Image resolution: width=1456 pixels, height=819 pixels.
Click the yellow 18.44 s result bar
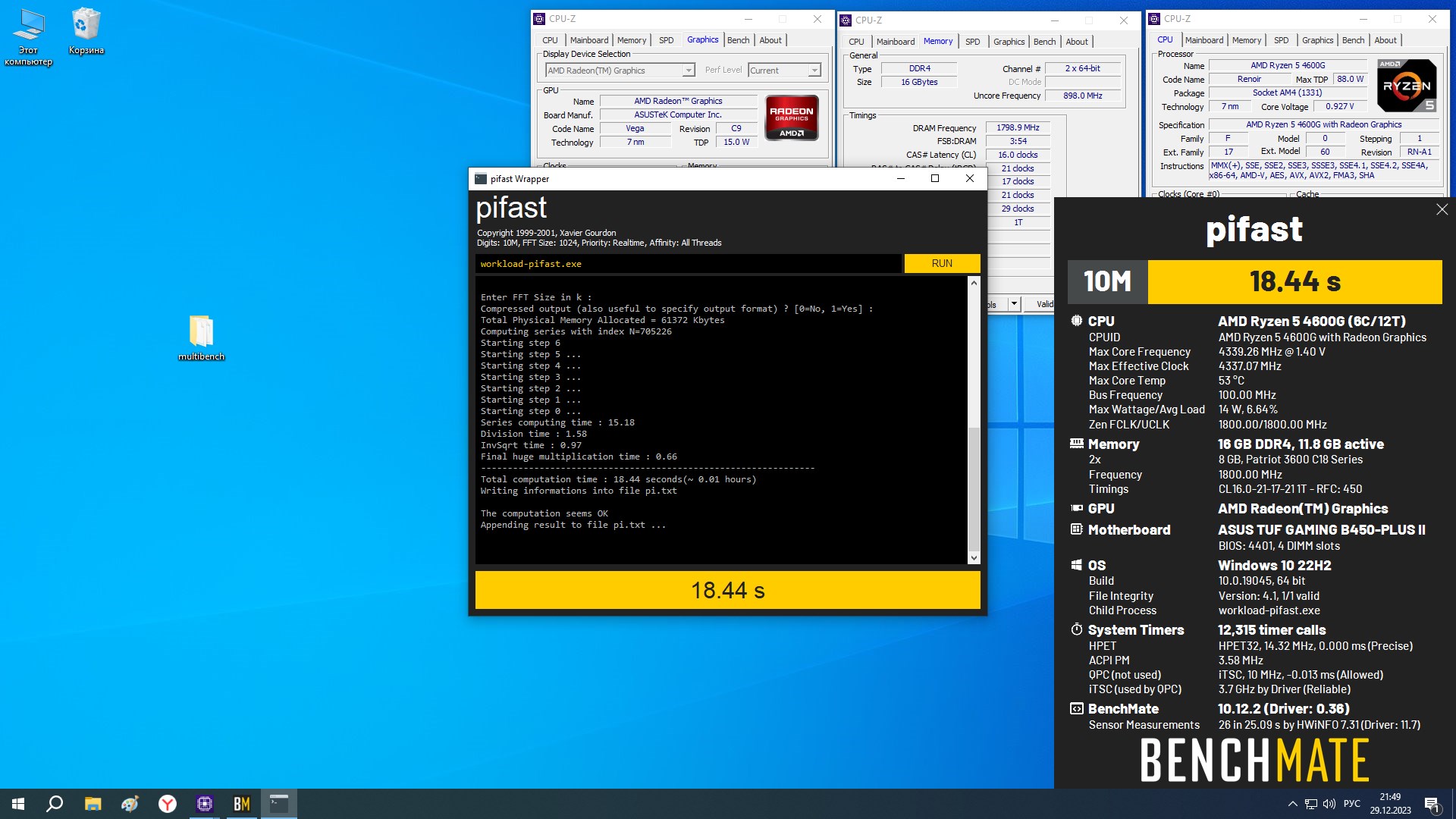(727, 590)
